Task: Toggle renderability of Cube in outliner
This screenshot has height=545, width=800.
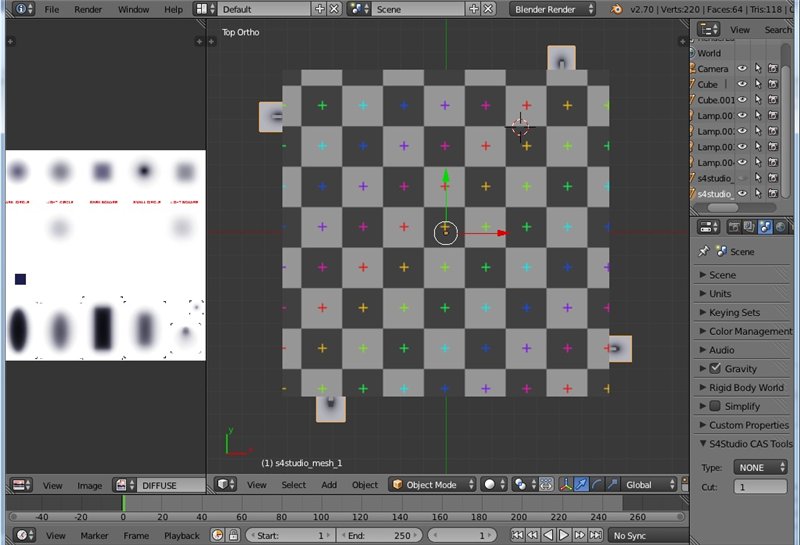Action: (773, 85)
